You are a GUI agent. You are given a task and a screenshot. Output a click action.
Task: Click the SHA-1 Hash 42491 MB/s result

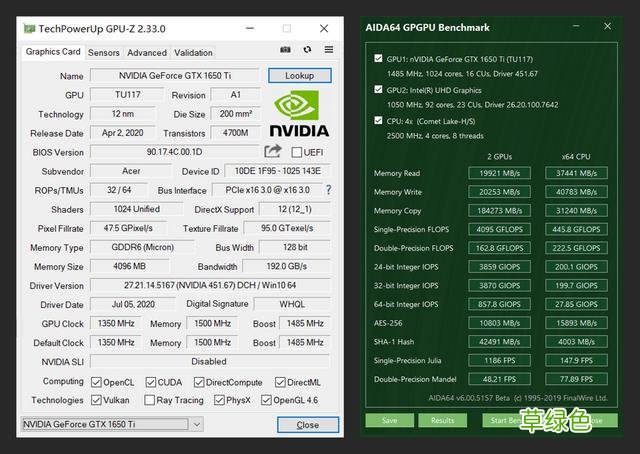pyautogui.click(x=500, y=342)
